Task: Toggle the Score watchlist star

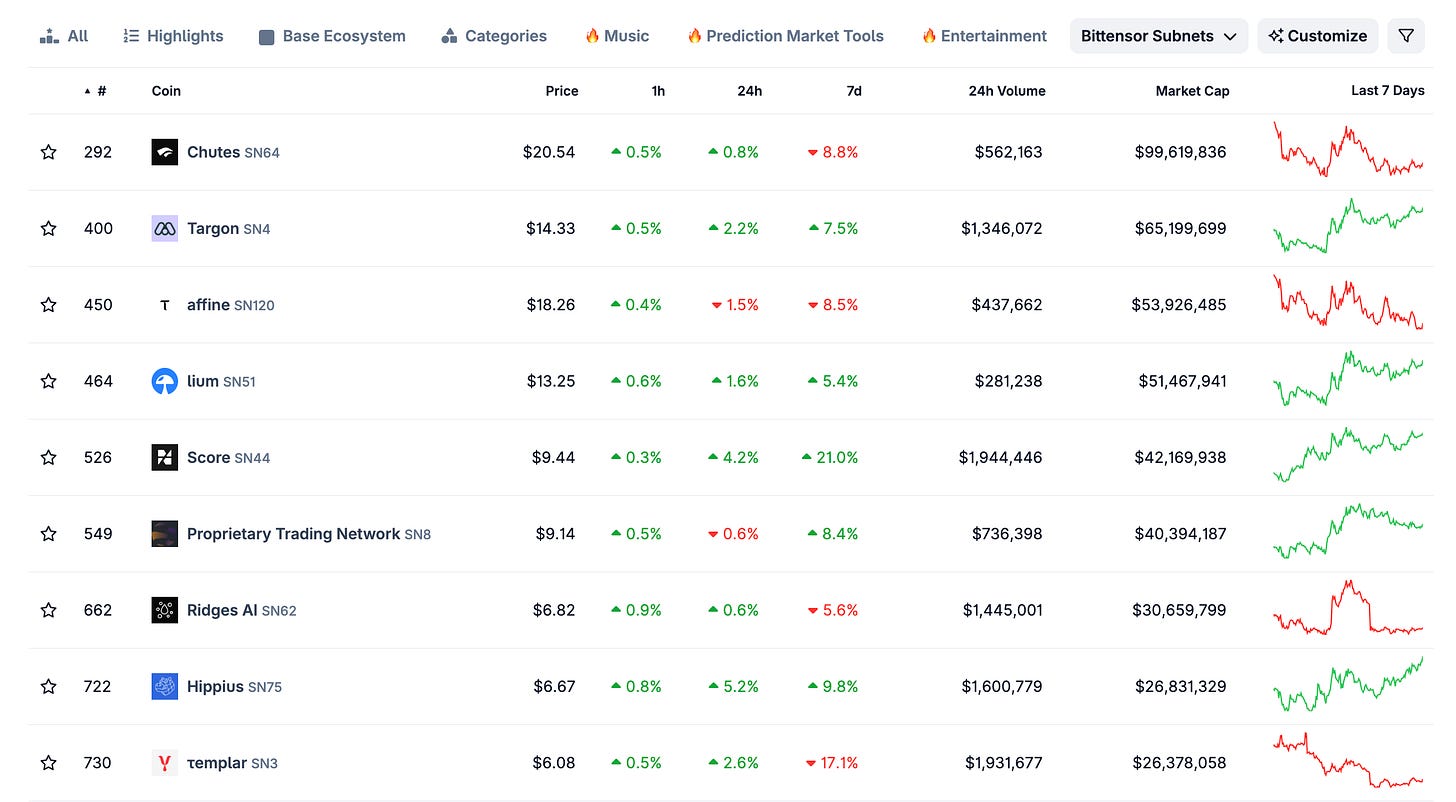Action: pos(48,457)
